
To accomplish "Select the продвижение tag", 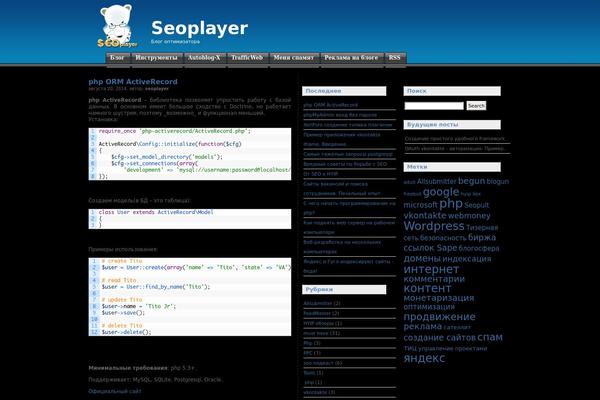I will click(440, 317).
